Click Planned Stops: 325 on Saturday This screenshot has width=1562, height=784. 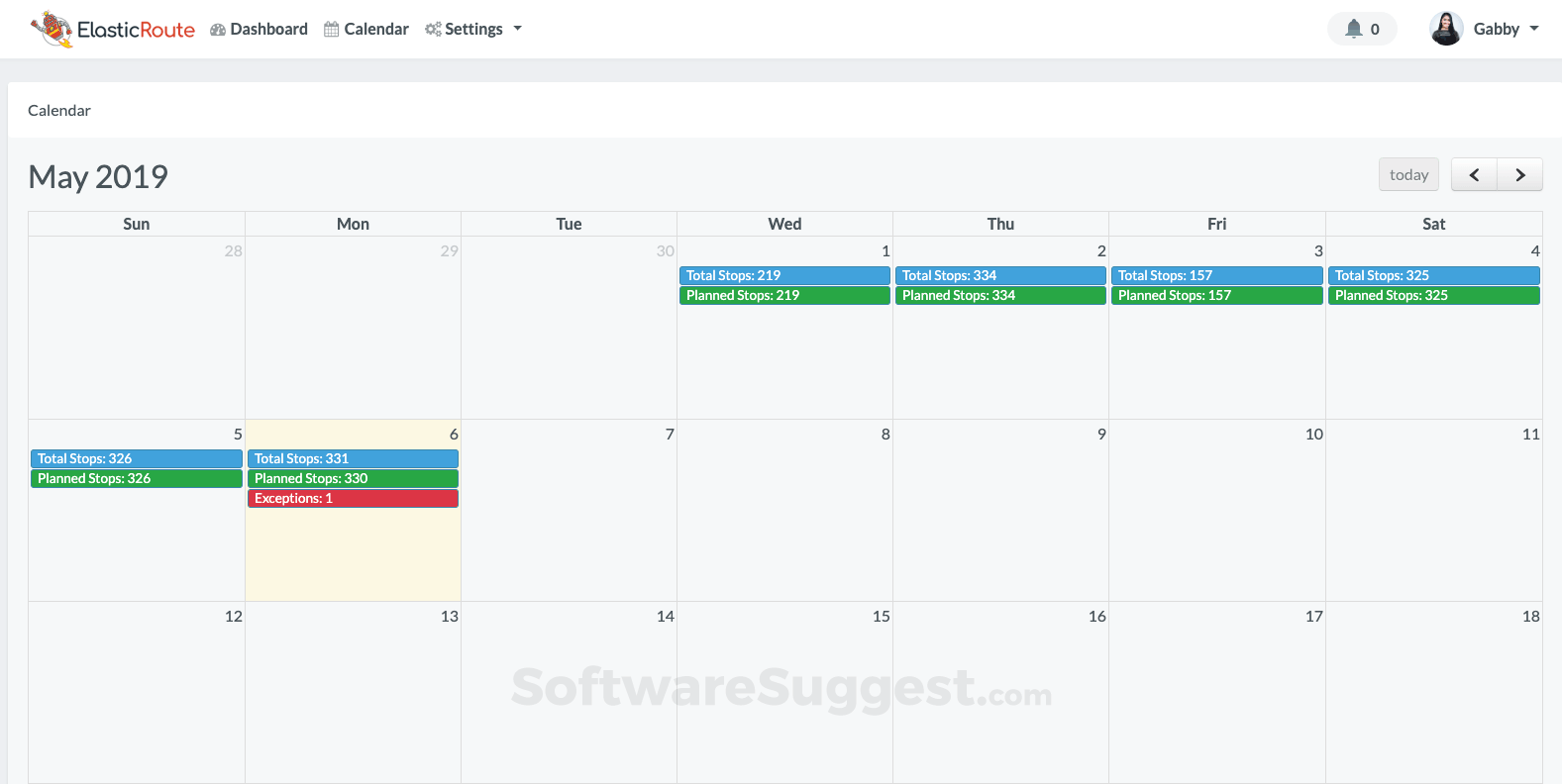point(1433,295)
